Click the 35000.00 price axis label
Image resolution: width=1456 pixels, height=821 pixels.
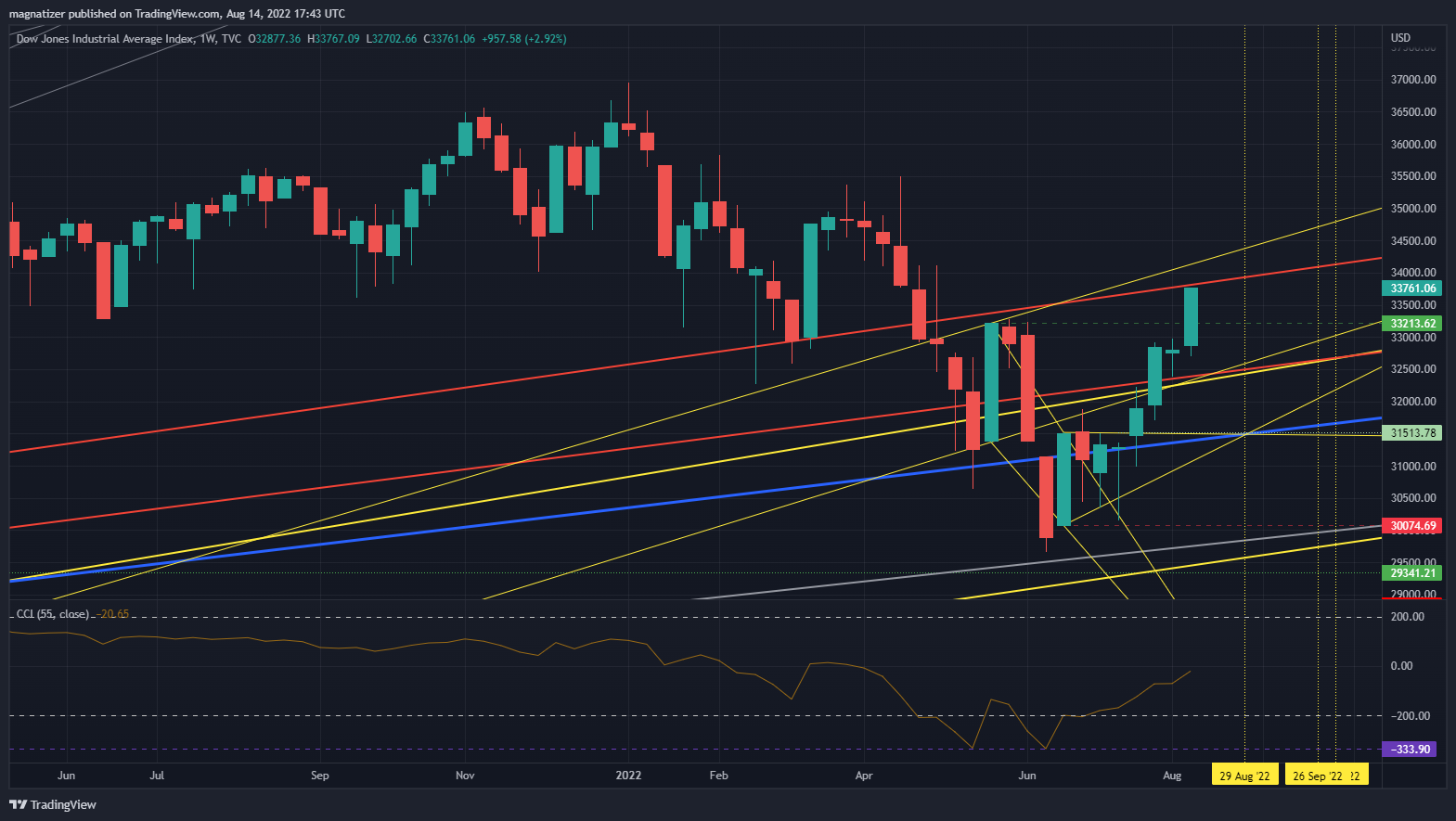[x=1413, y=209]
